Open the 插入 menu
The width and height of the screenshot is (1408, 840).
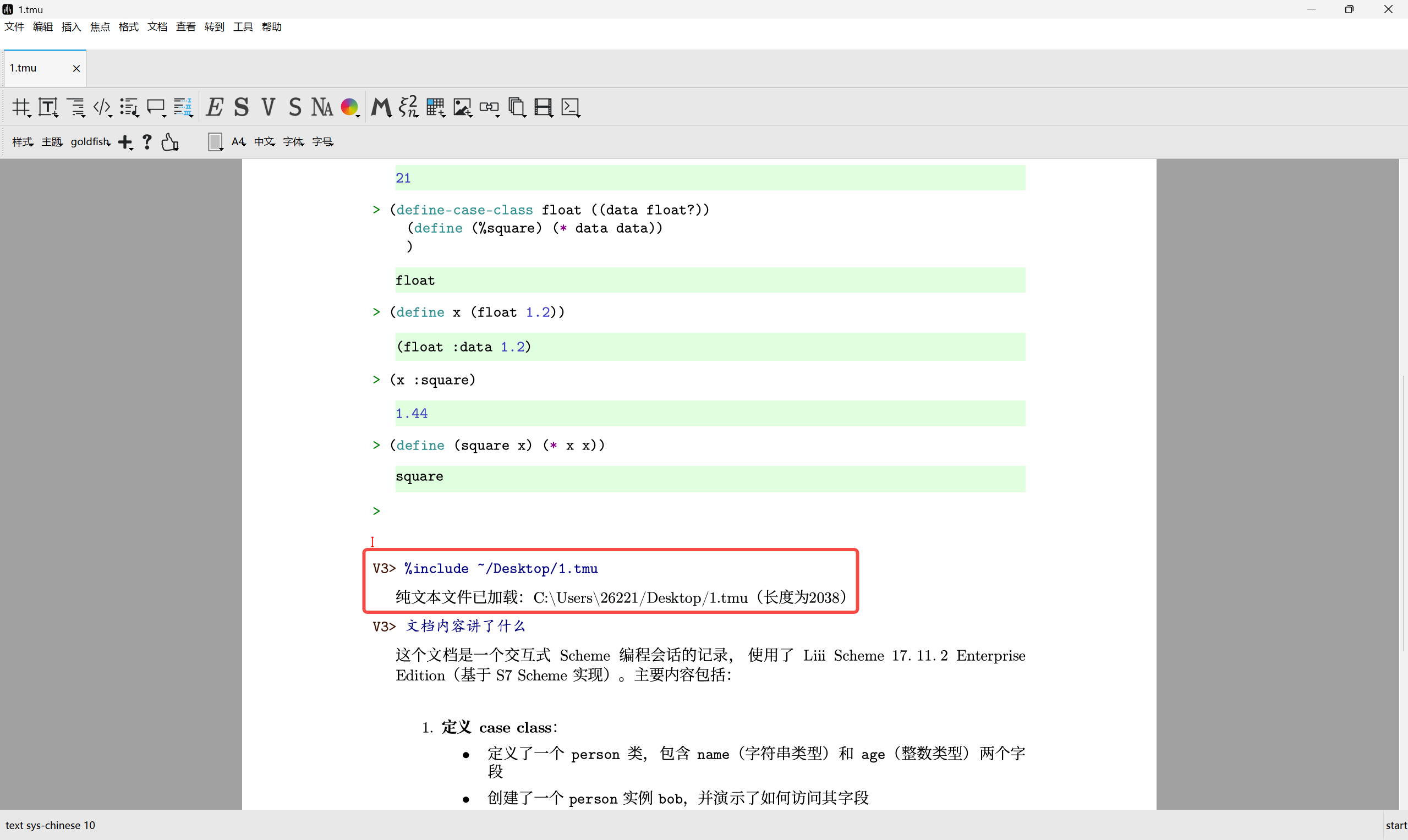72,26
